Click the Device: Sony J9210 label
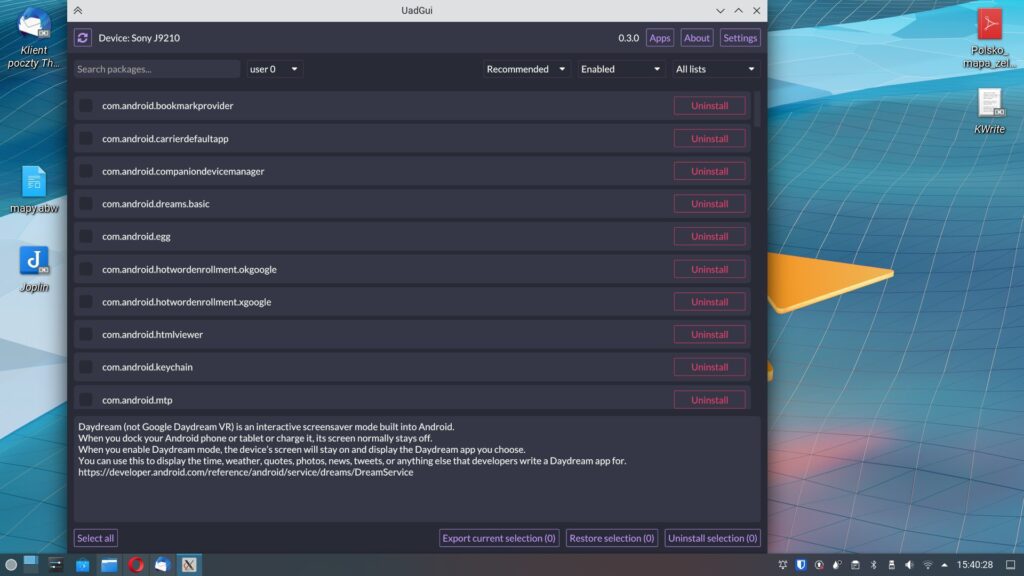This screenshot has height=576, width=1024. pos(139,38)
